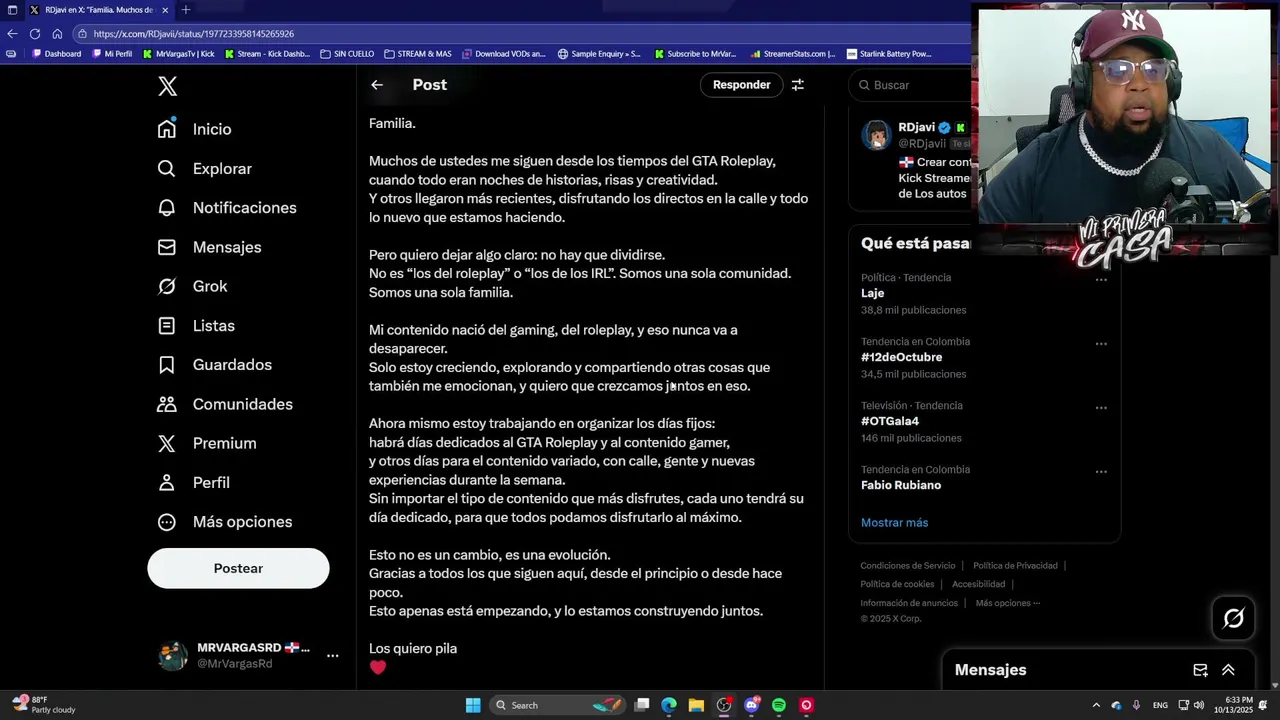
Task: Open Listas
Action: coord(197,326)
